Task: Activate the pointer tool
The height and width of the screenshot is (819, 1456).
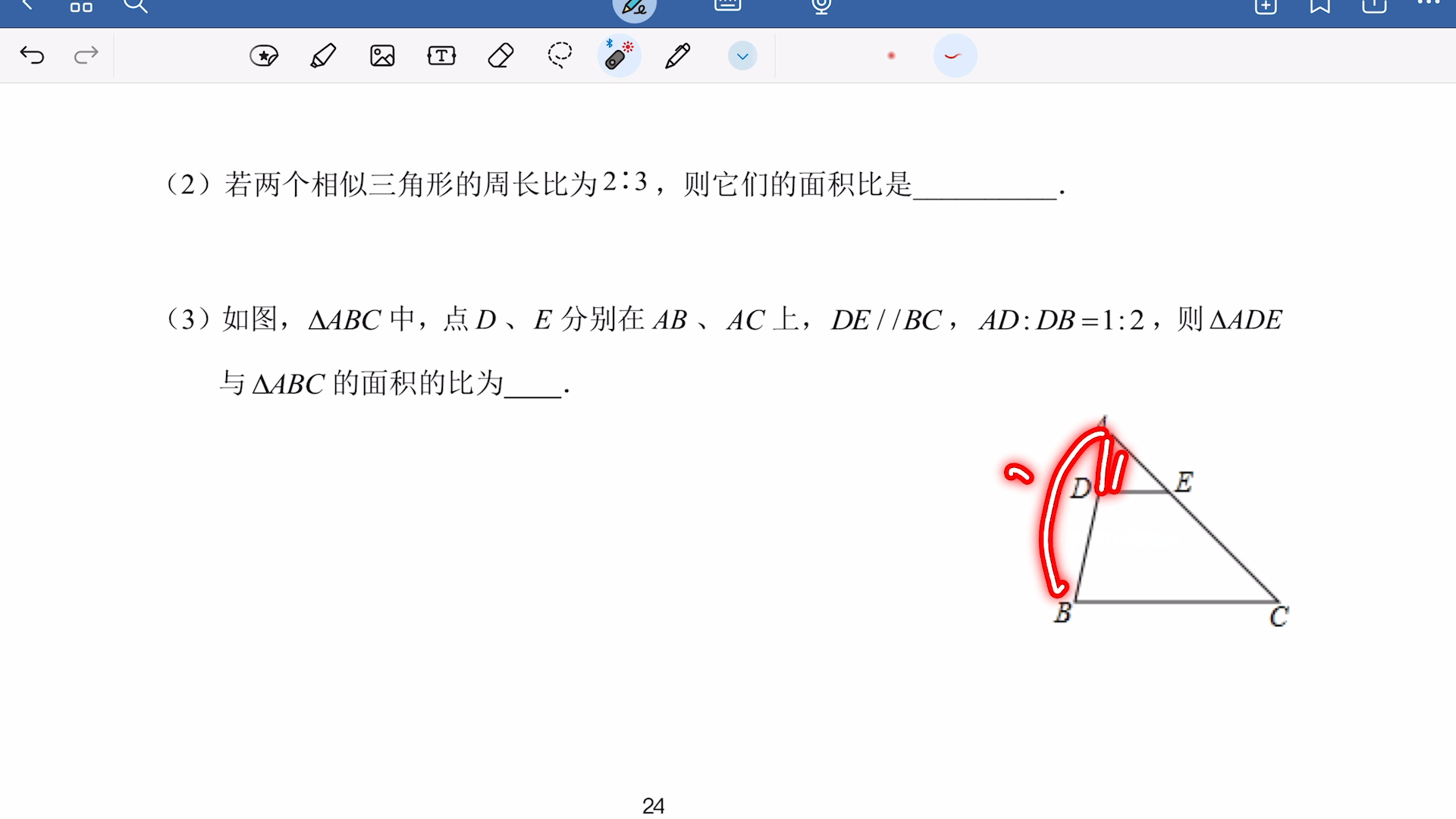Action: [x=620, y=55]
